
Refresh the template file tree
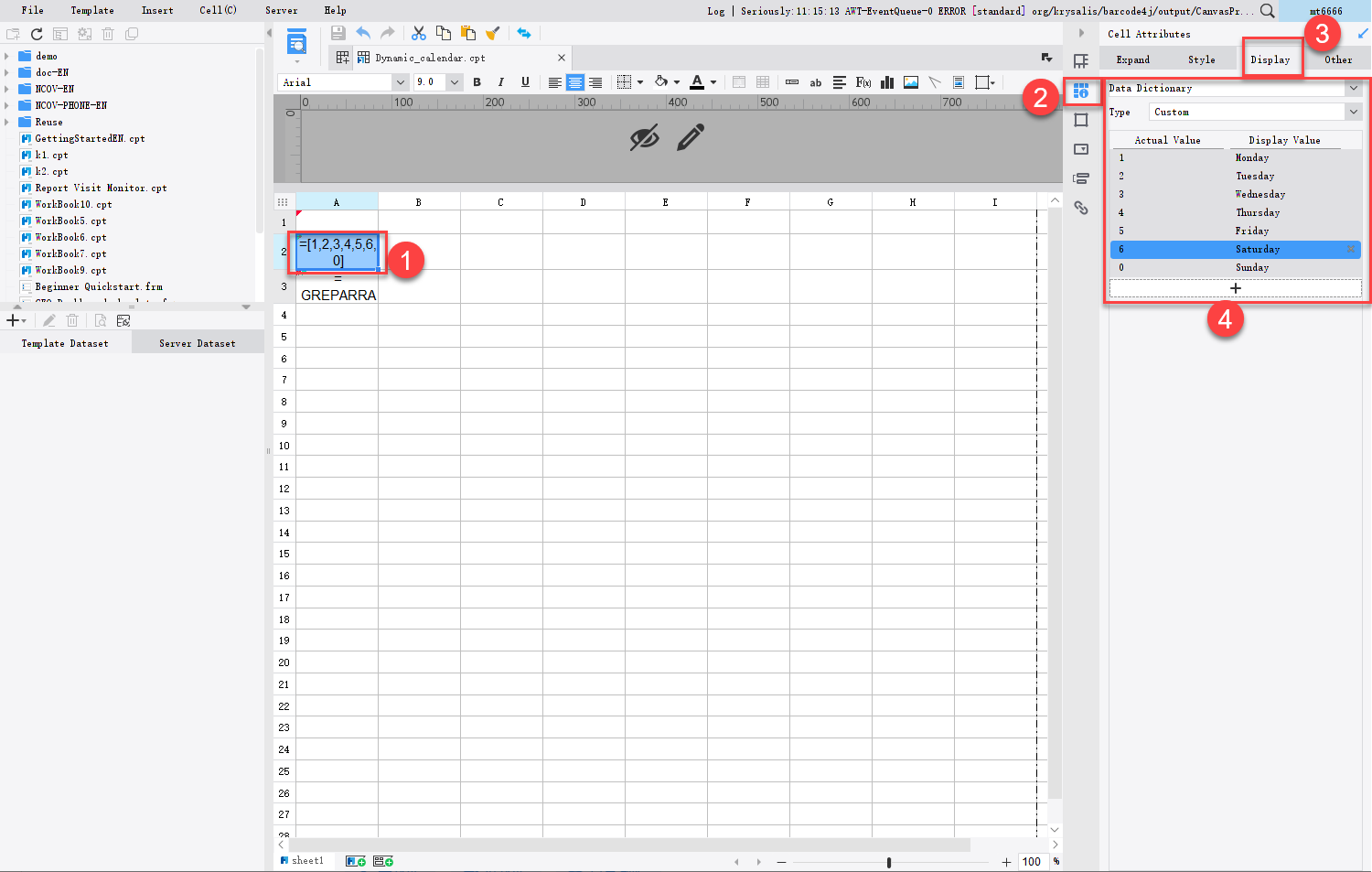click(x=37, y=34)
